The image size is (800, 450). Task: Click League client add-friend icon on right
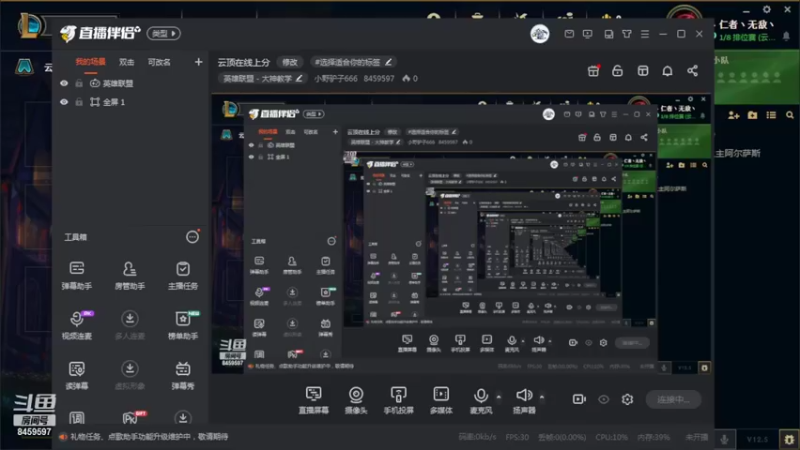tap(734, 115)
